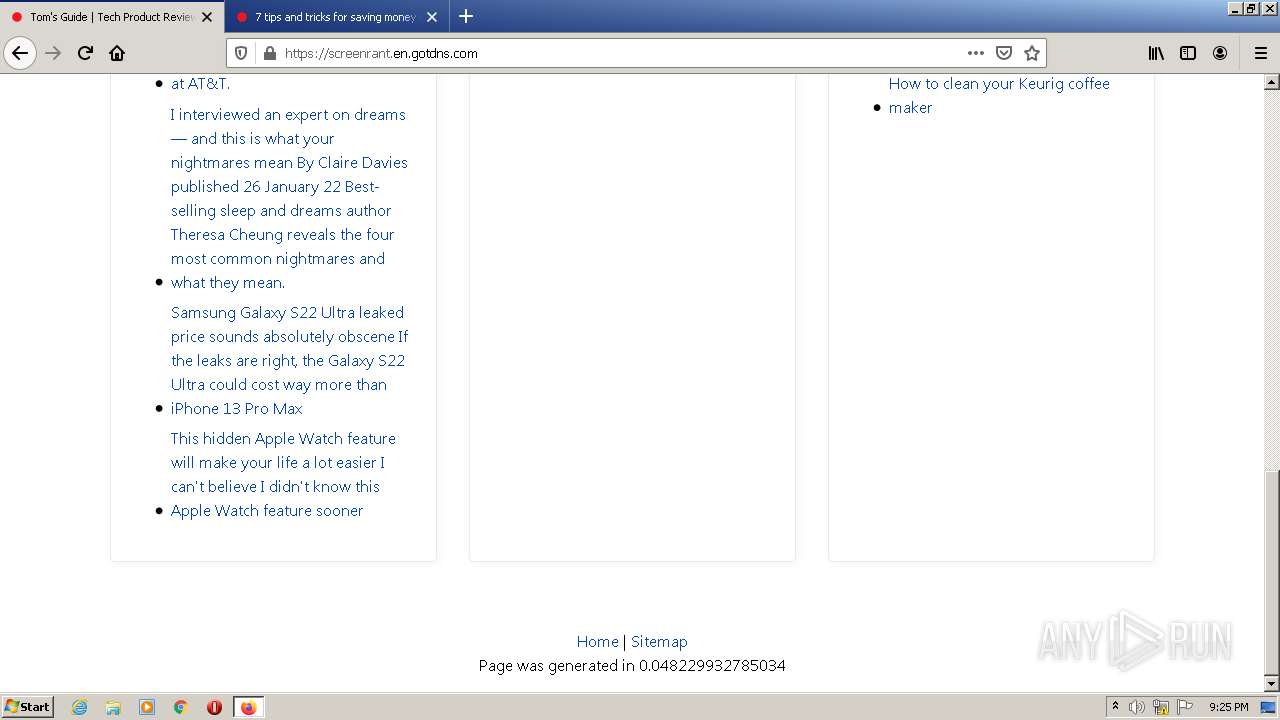Launch Google Chrome from taskbar
This screenshot has height=720, width=1280.
pyautogui.click(x=181, y=707)
